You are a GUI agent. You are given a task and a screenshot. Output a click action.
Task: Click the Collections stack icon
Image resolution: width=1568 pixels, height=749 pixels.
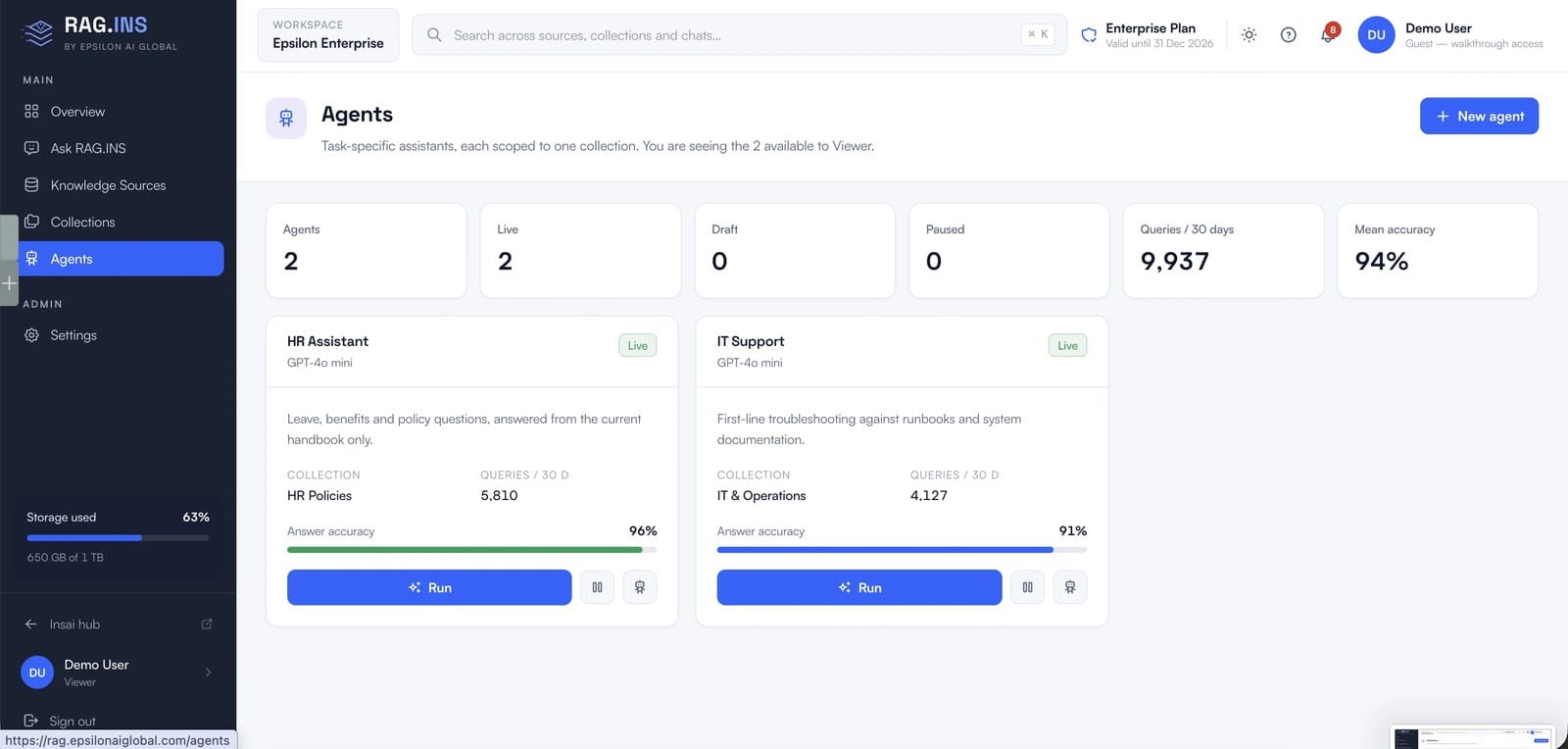(31, 222)
